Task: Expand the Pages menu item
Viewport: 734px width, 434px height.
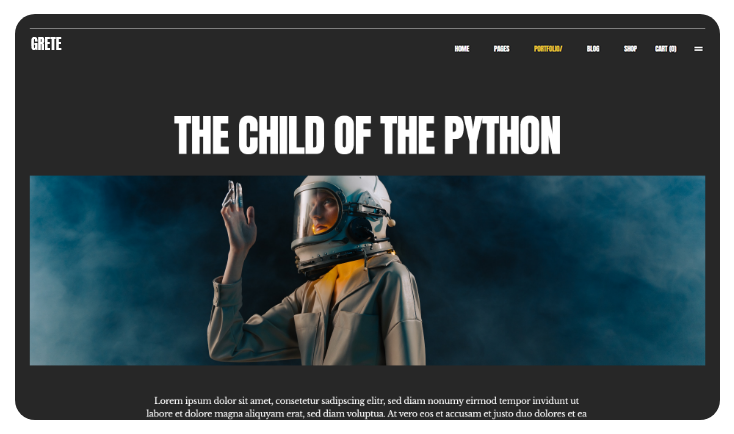Action: [501, 48]
